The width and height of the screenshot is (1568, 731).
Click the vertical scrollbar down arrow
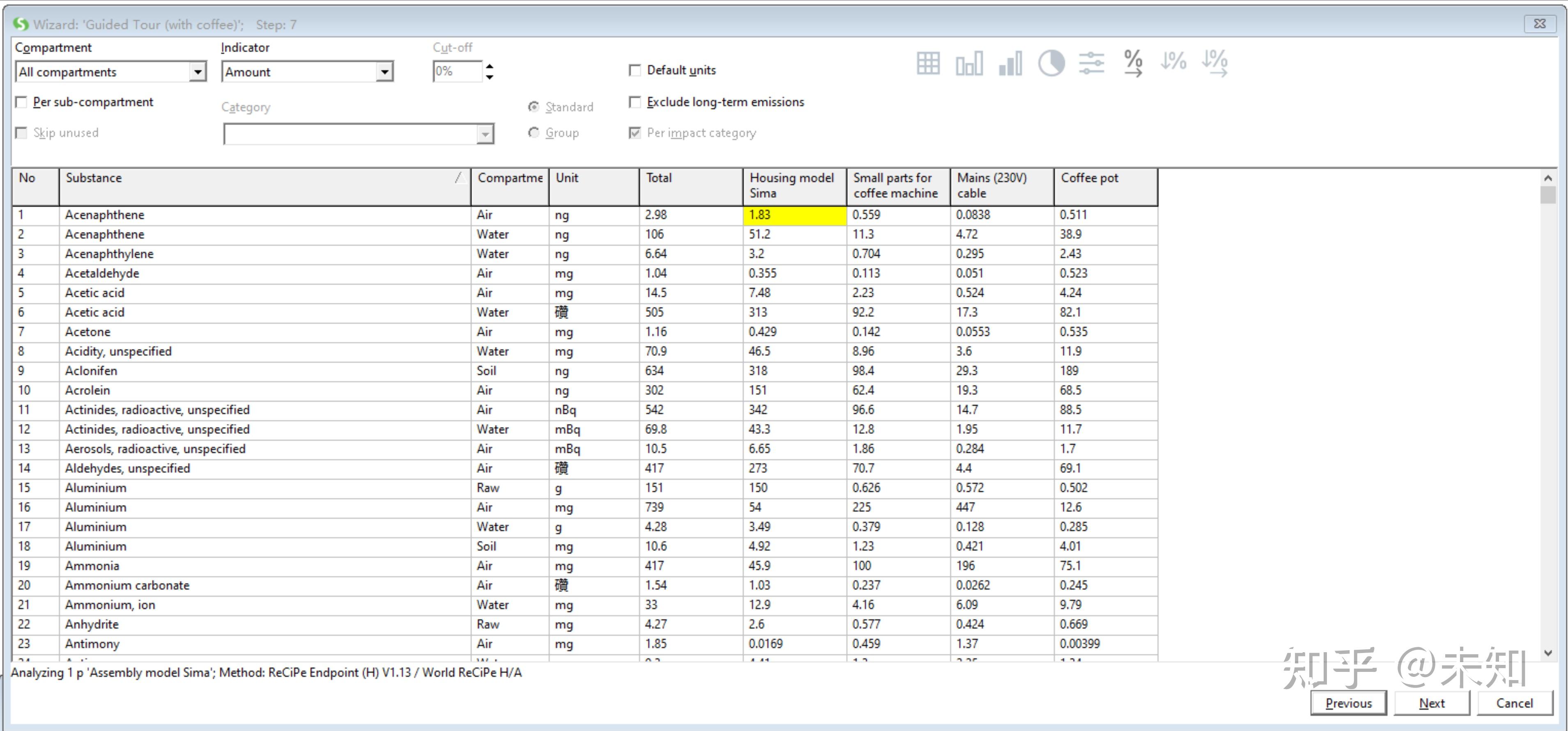click(1548, 653)
